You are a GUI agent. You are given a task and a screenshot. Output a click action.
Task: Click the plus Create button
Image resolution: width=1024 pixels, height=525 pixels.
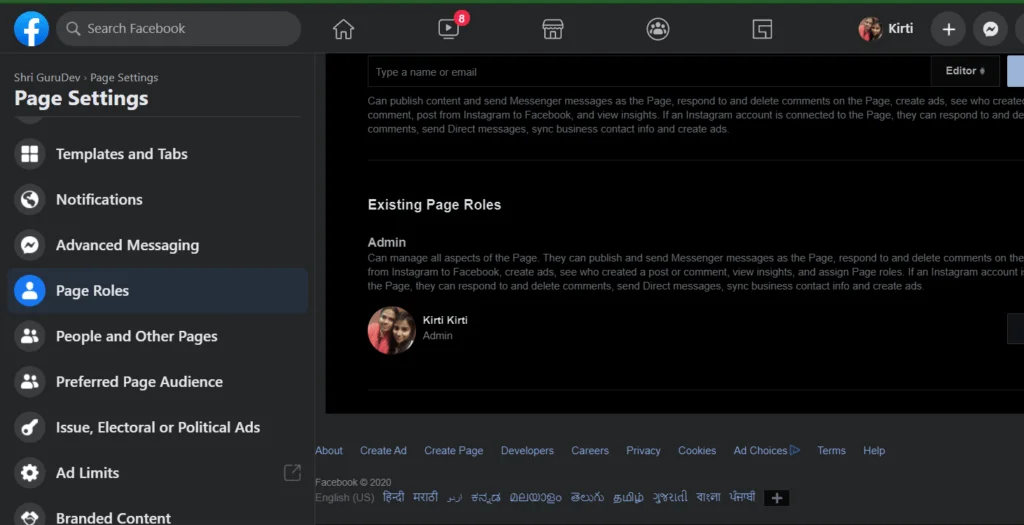948,29
